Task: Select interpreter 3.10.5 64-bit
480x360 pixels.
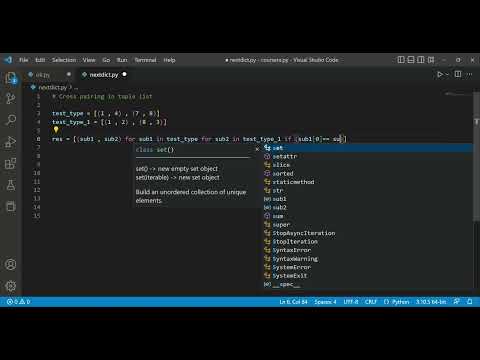Action: pyautogui.click(x=431, y=302)
